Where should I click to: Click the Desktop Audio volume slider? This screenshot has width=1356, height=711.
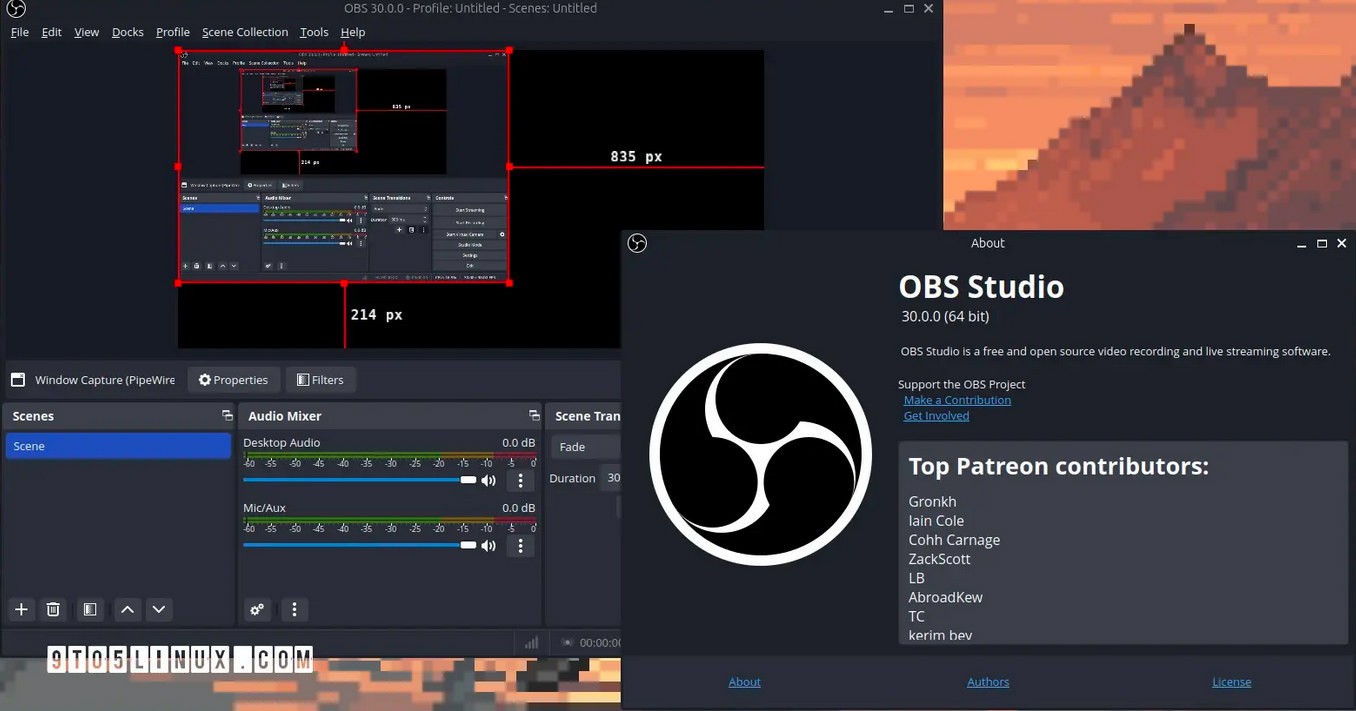click(x=360, y=480)
